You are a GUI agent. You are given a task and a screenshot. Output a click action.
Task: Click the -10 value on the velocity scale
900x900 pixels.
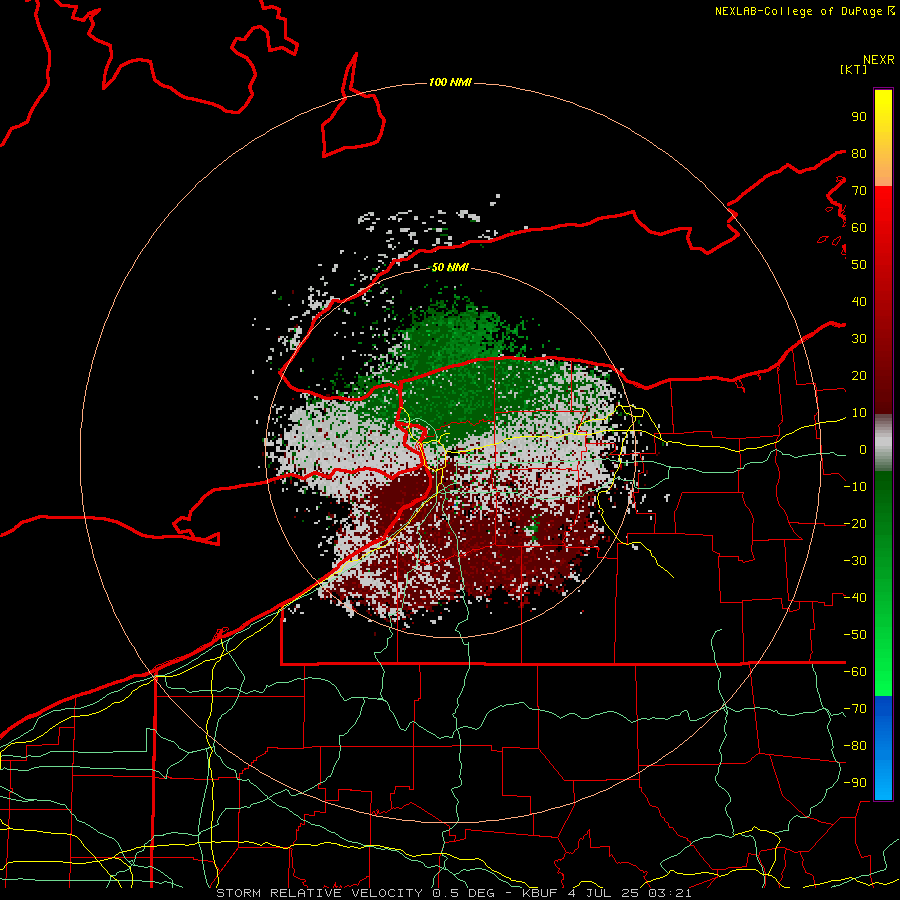coord(855,487)
